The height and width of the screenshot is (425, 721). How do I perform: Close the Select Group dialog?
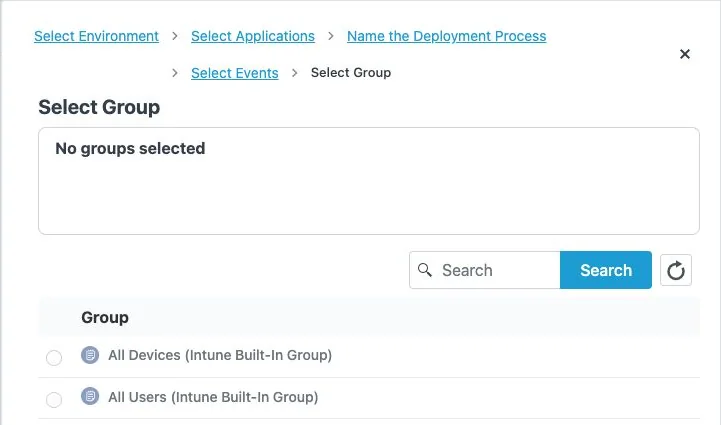(x=685, y=54)
